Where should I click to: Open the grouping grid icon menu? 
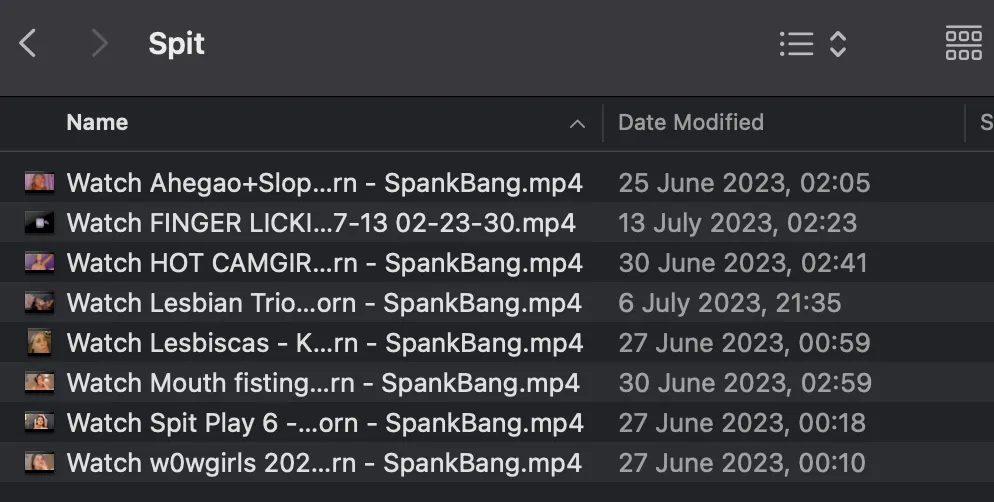tap(964, 44)
